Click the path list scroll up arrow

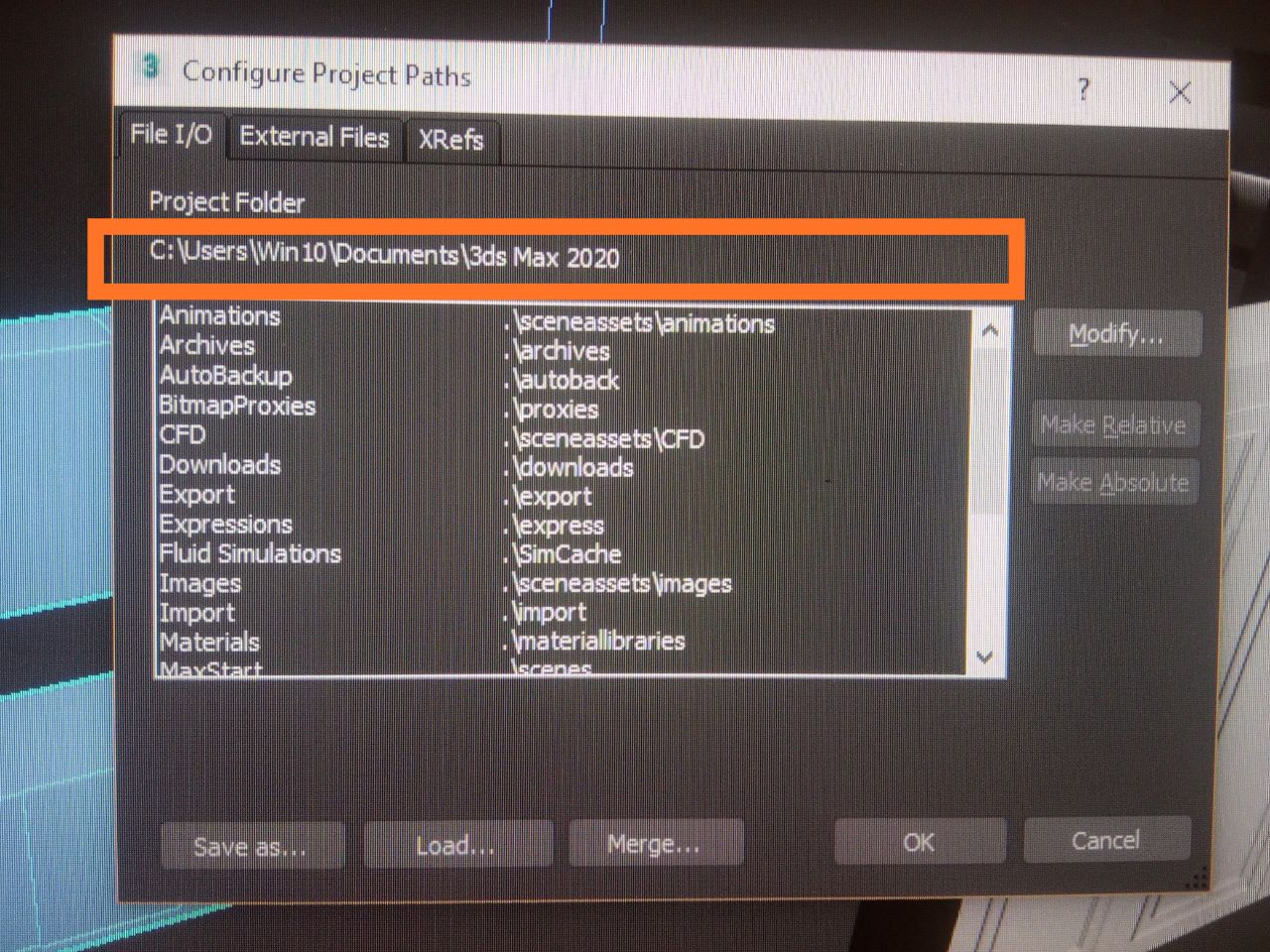(x=989, y=331)
